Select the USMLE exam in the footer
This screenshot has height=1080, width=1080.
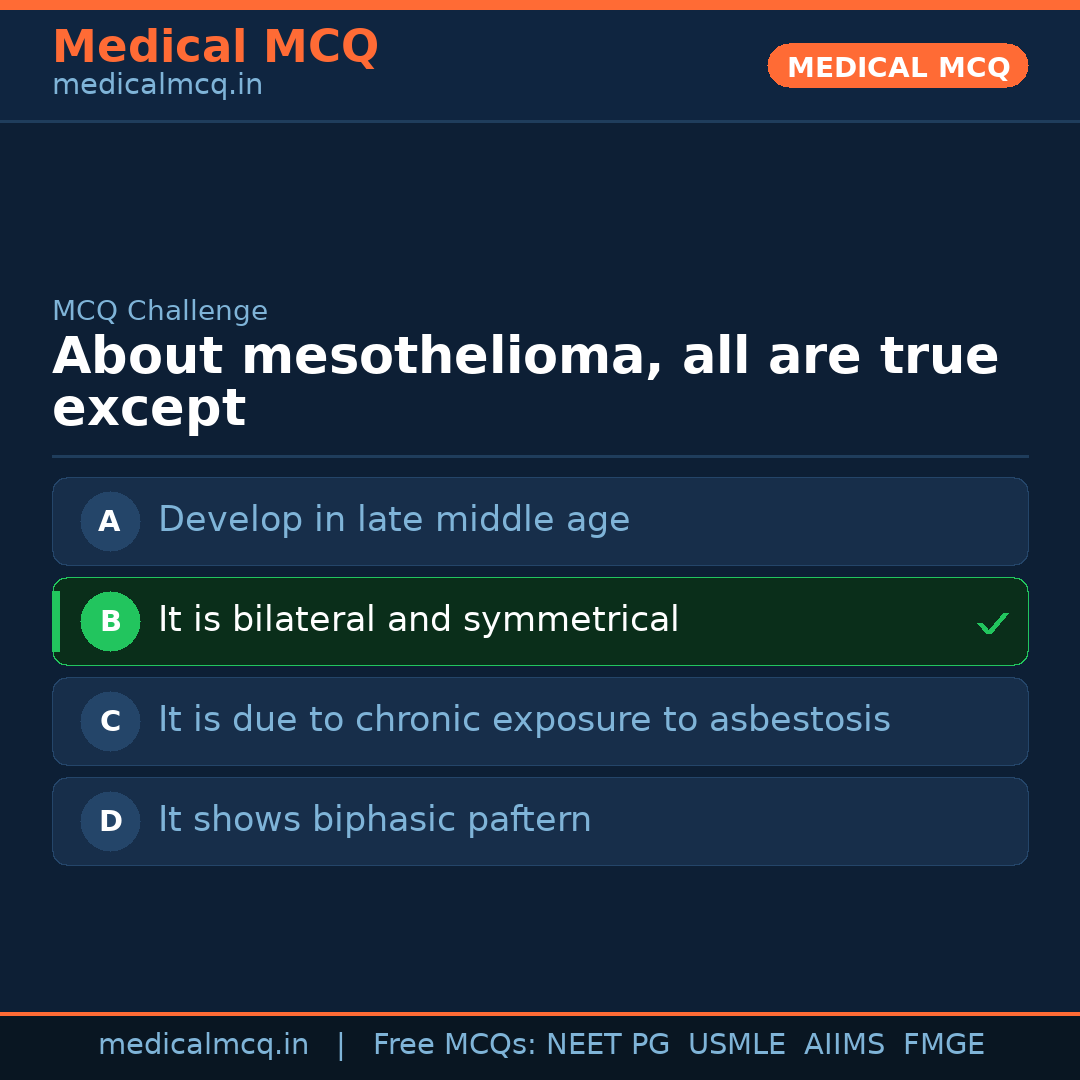736,1045
